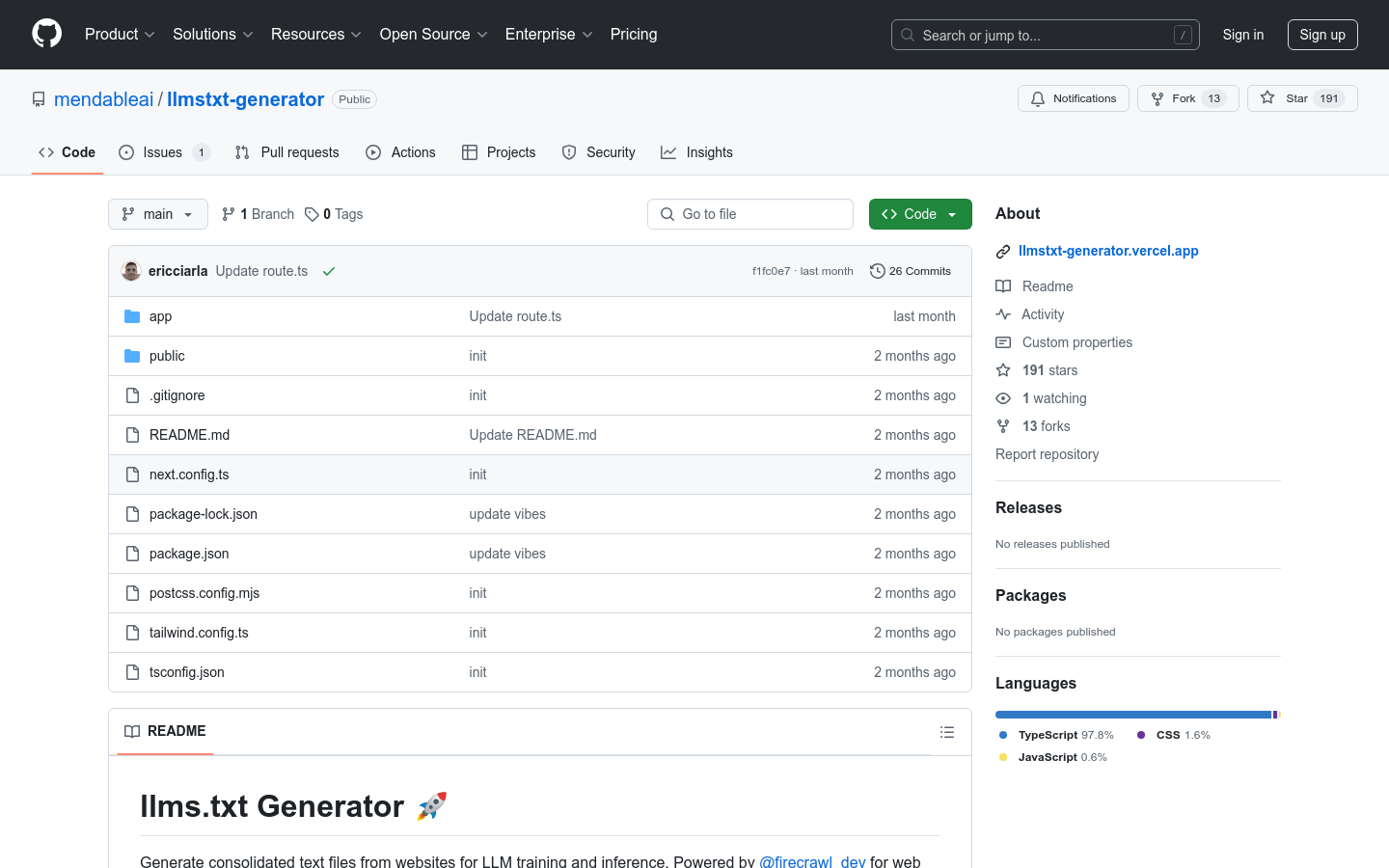Click the eye icon beside 1 watching
Image resolution: width=1389 pixels, height=868 pixels.
point(1003,398)
